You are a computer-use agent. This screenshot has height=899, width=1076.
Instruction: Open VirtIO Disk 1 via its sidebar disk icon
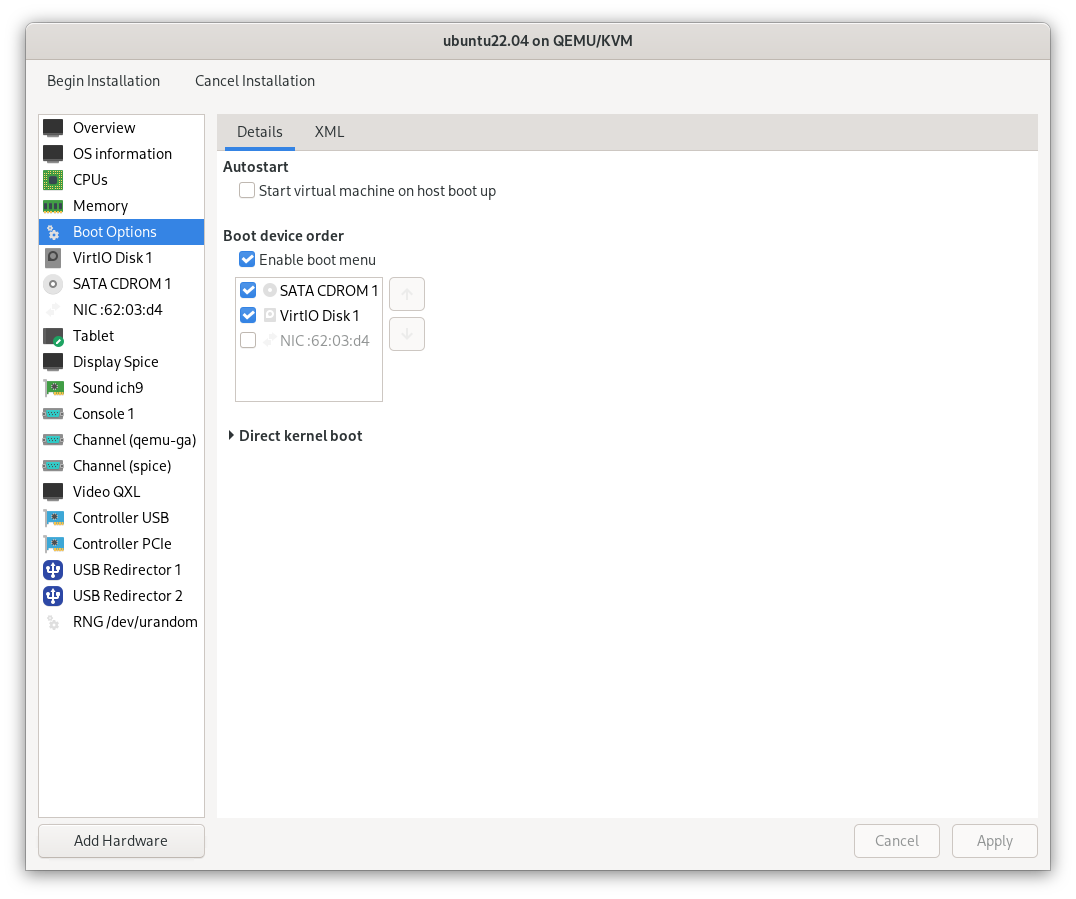[x=53, y=258]
